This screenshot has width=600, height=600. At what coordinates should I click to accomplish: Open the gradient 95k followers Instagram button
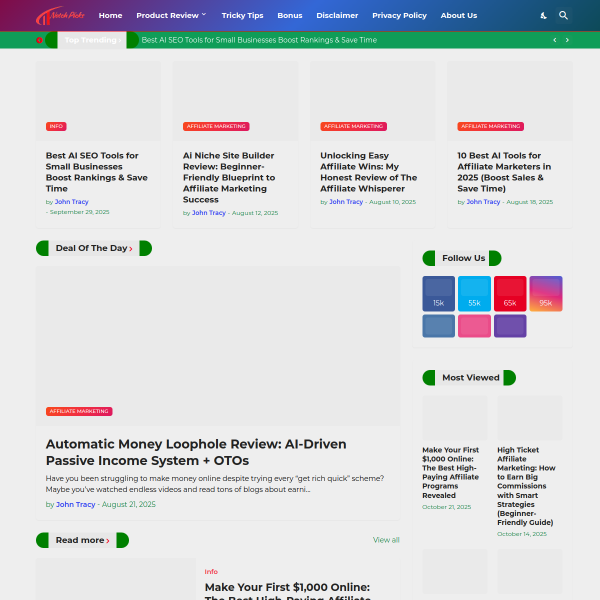546,293
